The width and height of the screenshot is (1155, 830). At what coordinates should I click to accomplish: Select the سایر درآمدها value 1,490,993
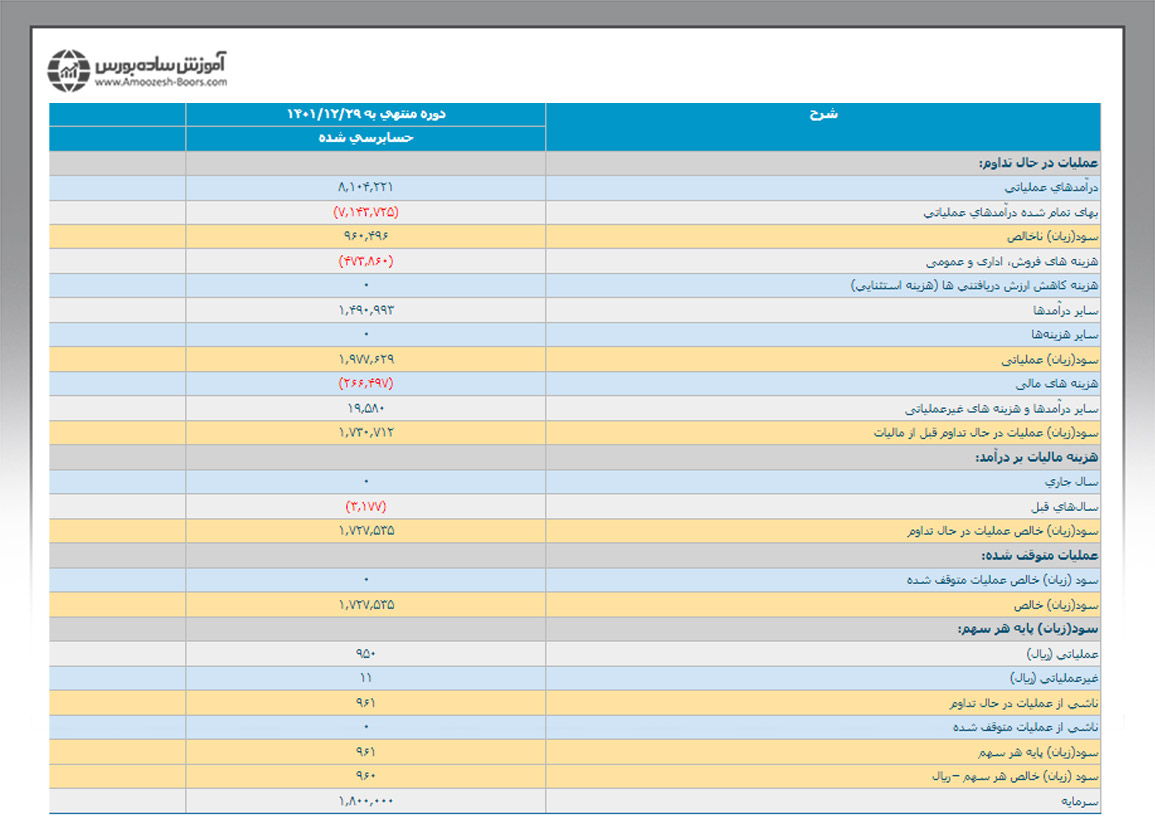pos(366,310)
